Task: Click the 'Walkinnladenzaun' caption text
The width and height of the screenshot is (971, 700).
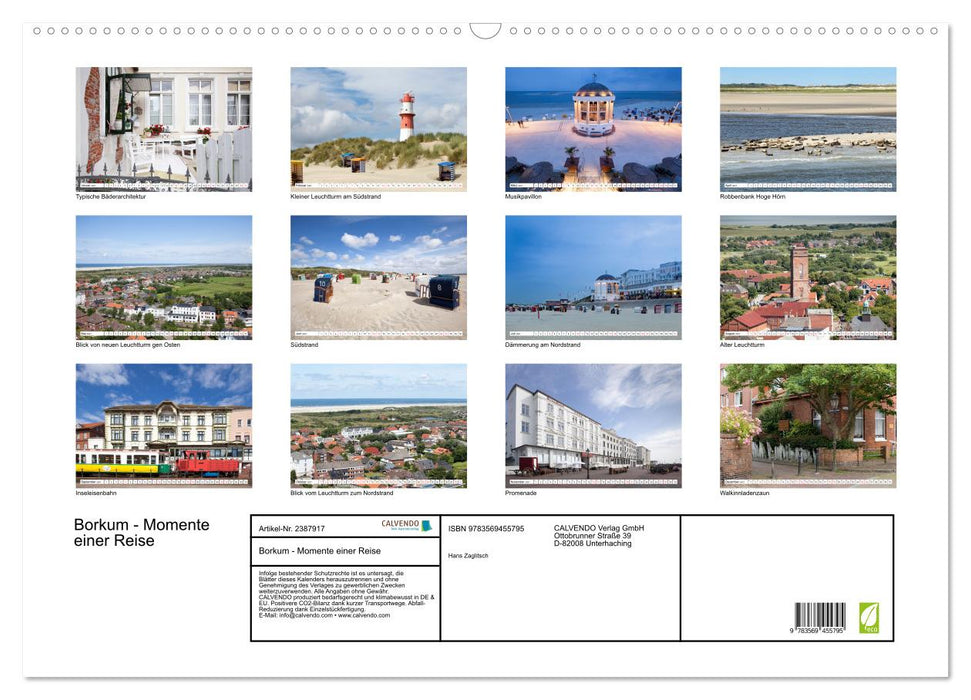Action: click(x=744, y=493)
